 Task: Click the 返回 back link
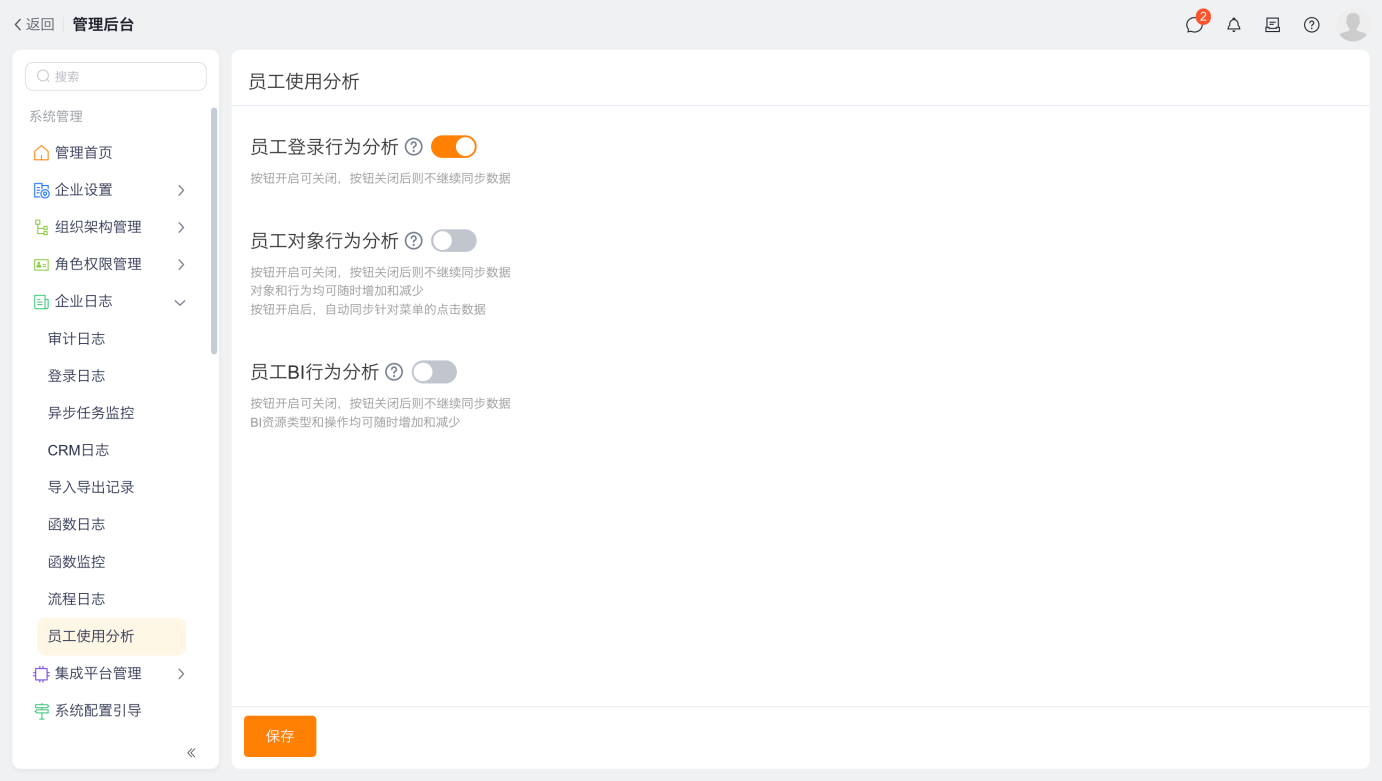coord(34,25)
